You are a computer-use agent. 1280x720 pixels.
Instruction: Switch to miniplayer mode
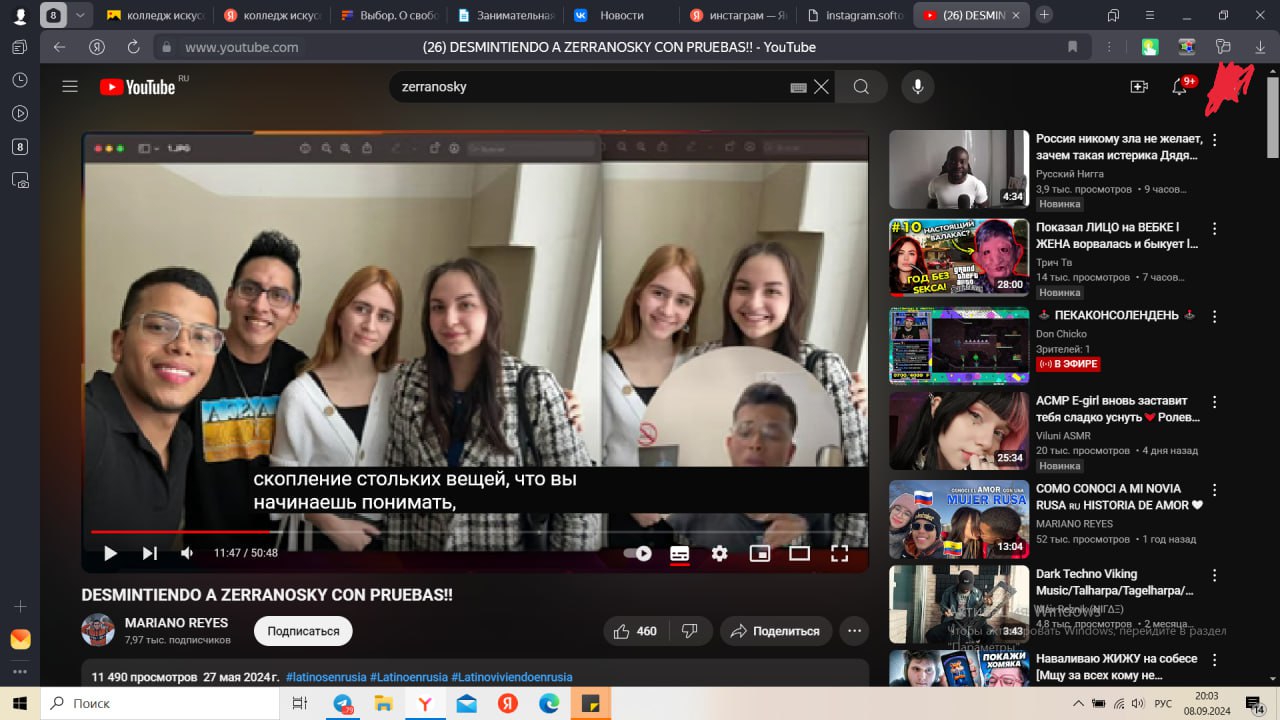pos(760,553)
